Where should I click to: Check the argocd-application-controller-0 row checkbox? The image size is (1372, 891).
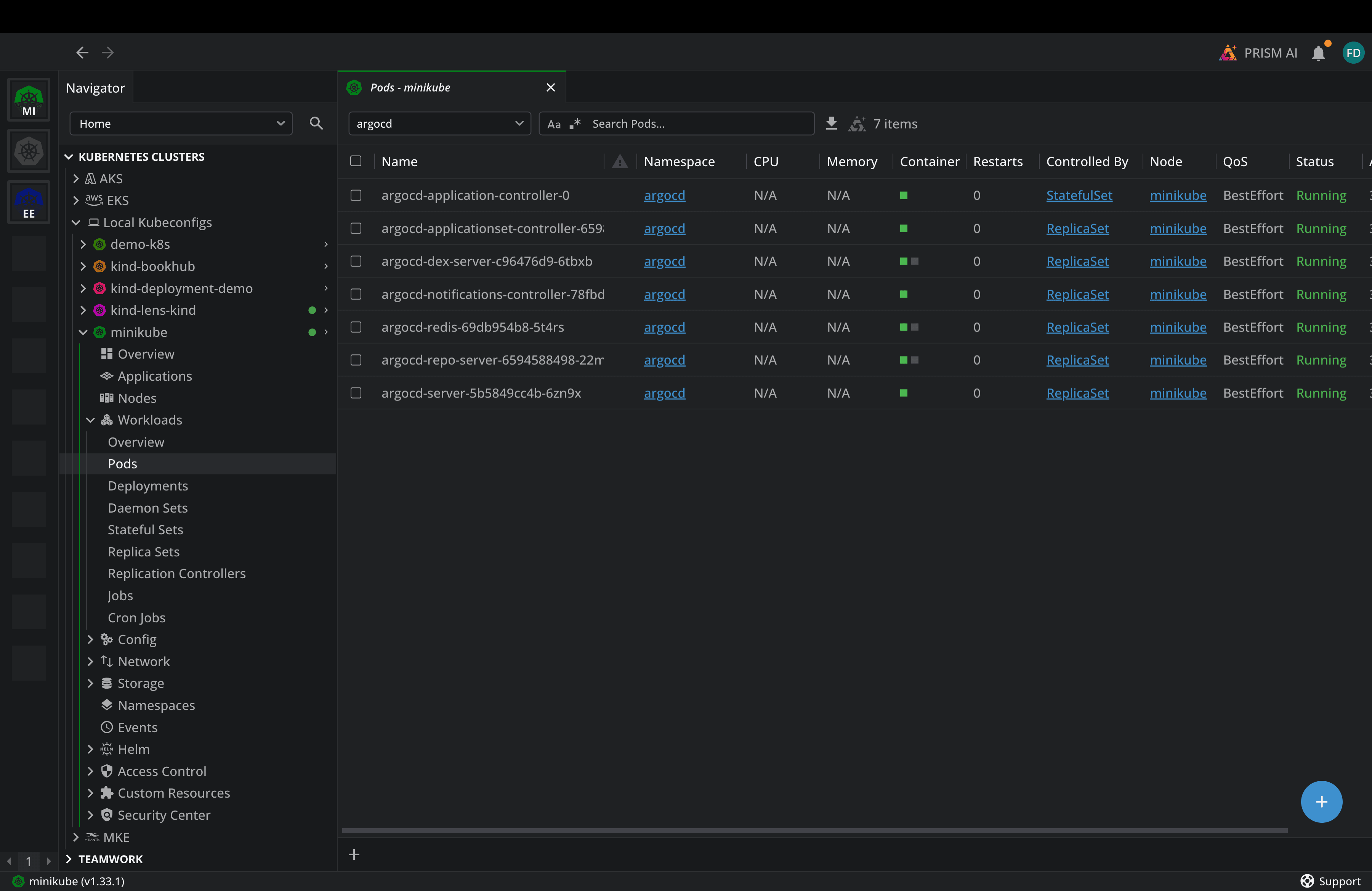tap(356, 196)
